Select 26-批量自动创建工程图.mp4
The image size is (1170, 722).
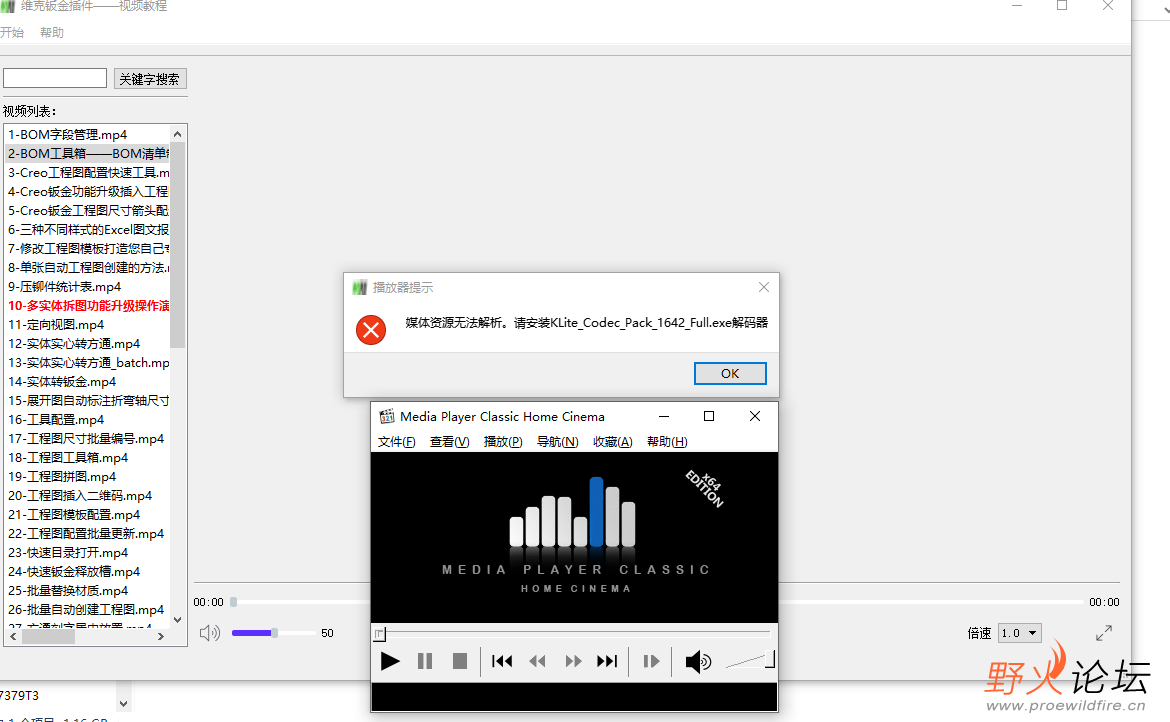pyautogui.click(x=87, y=610)
